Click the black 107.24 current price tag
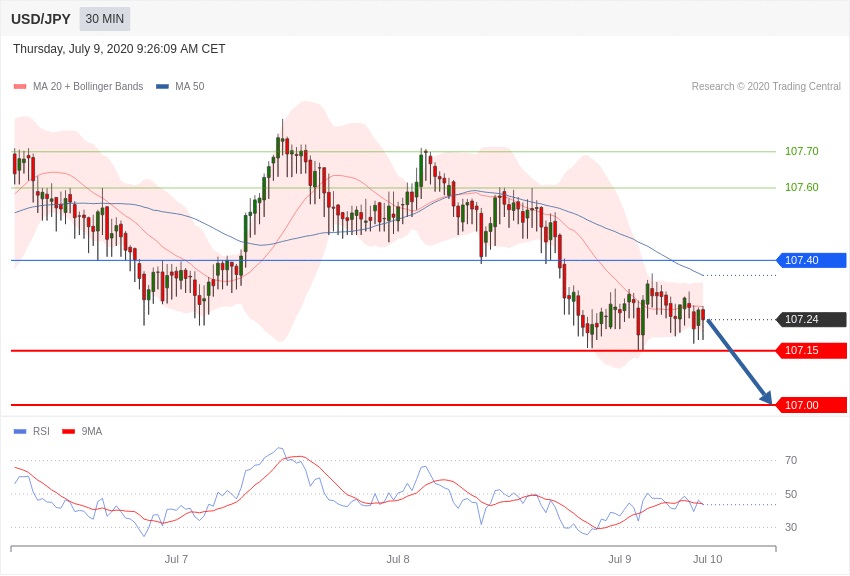850x576 pixels. click(x=811, y=320)
